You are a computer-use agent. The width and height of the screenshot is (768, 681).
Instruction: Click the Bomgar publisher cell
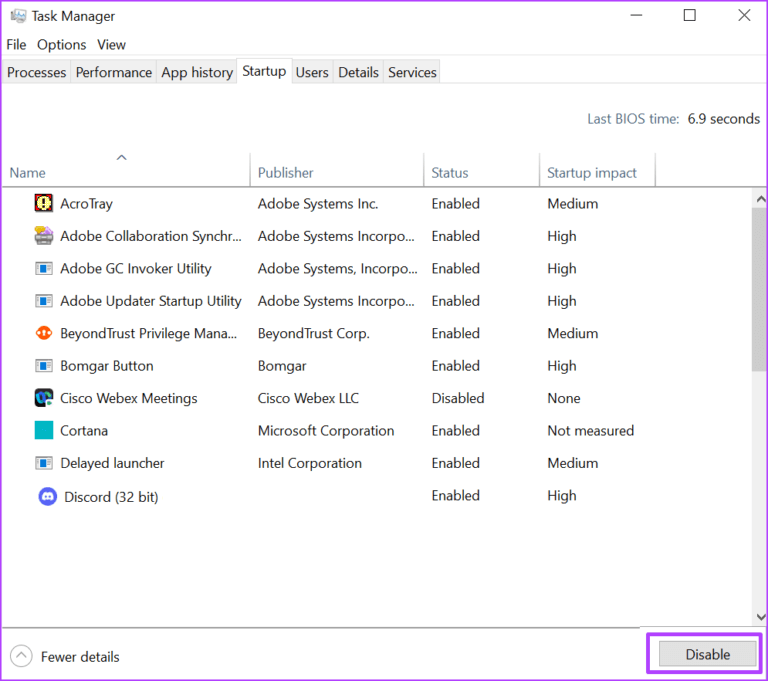pos(282,366)
